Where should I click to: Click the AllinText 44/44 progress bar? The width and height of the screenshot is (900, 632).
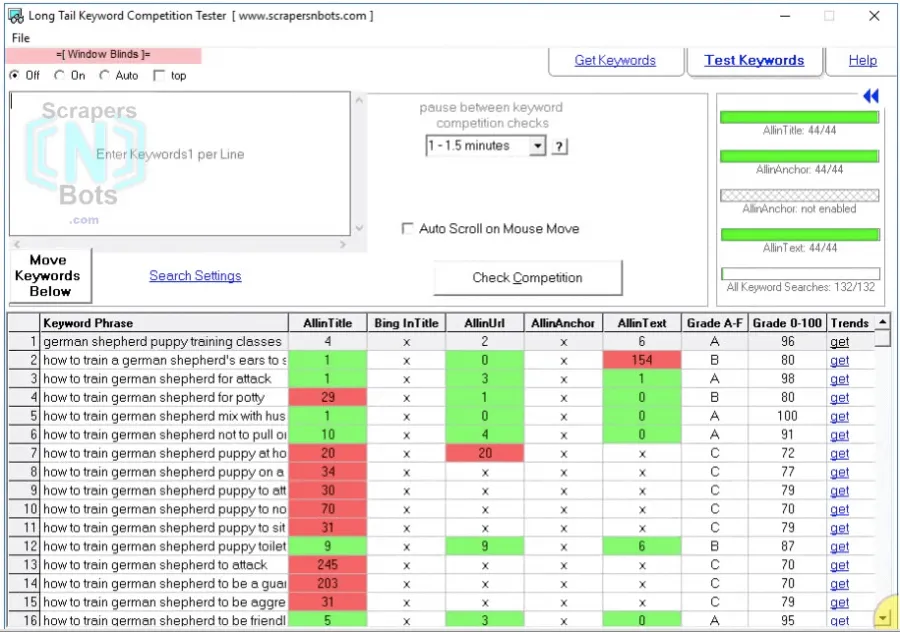point(800,235)
